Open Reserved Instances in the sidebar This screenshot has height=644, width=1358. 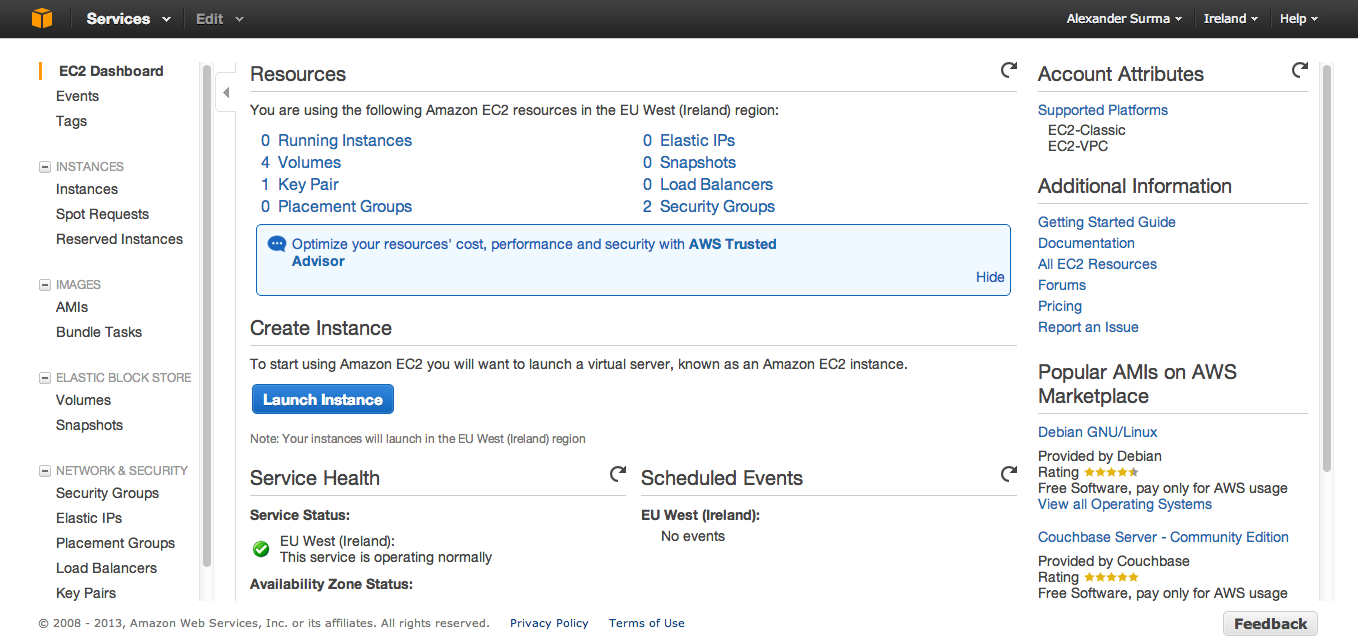tap(119, 239)
